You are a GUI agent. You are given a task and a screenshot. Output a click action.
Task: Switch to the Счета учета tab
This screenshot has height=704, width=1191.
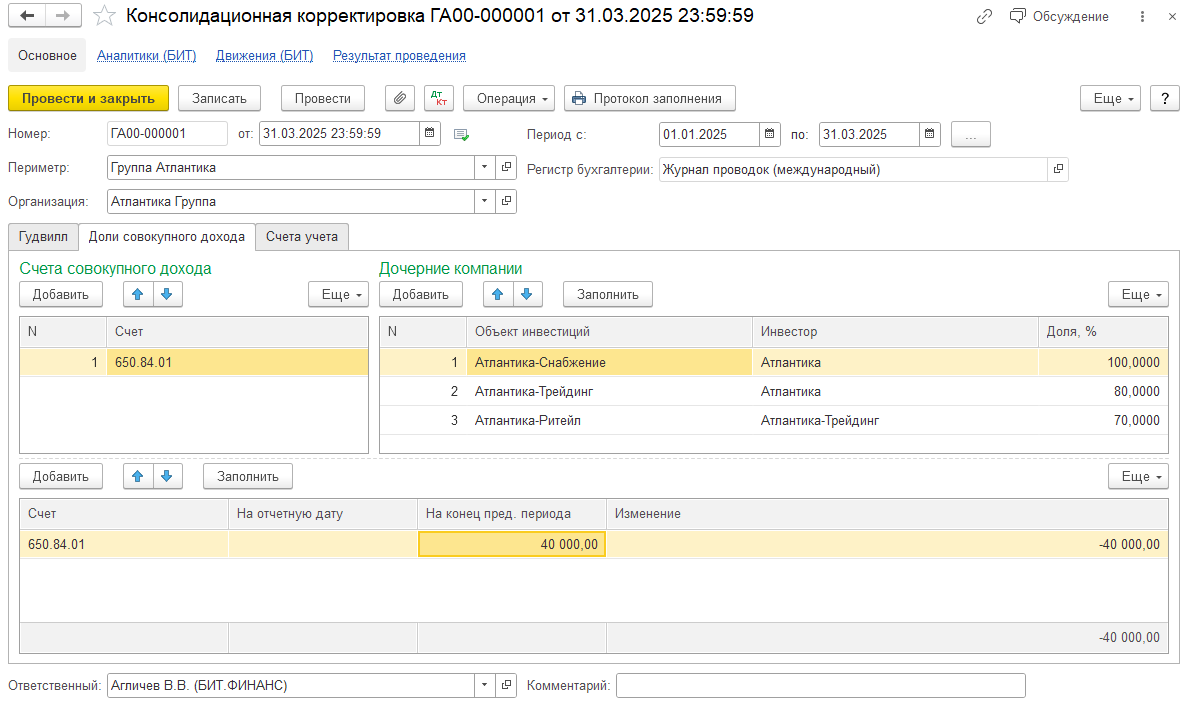point(301,237)
